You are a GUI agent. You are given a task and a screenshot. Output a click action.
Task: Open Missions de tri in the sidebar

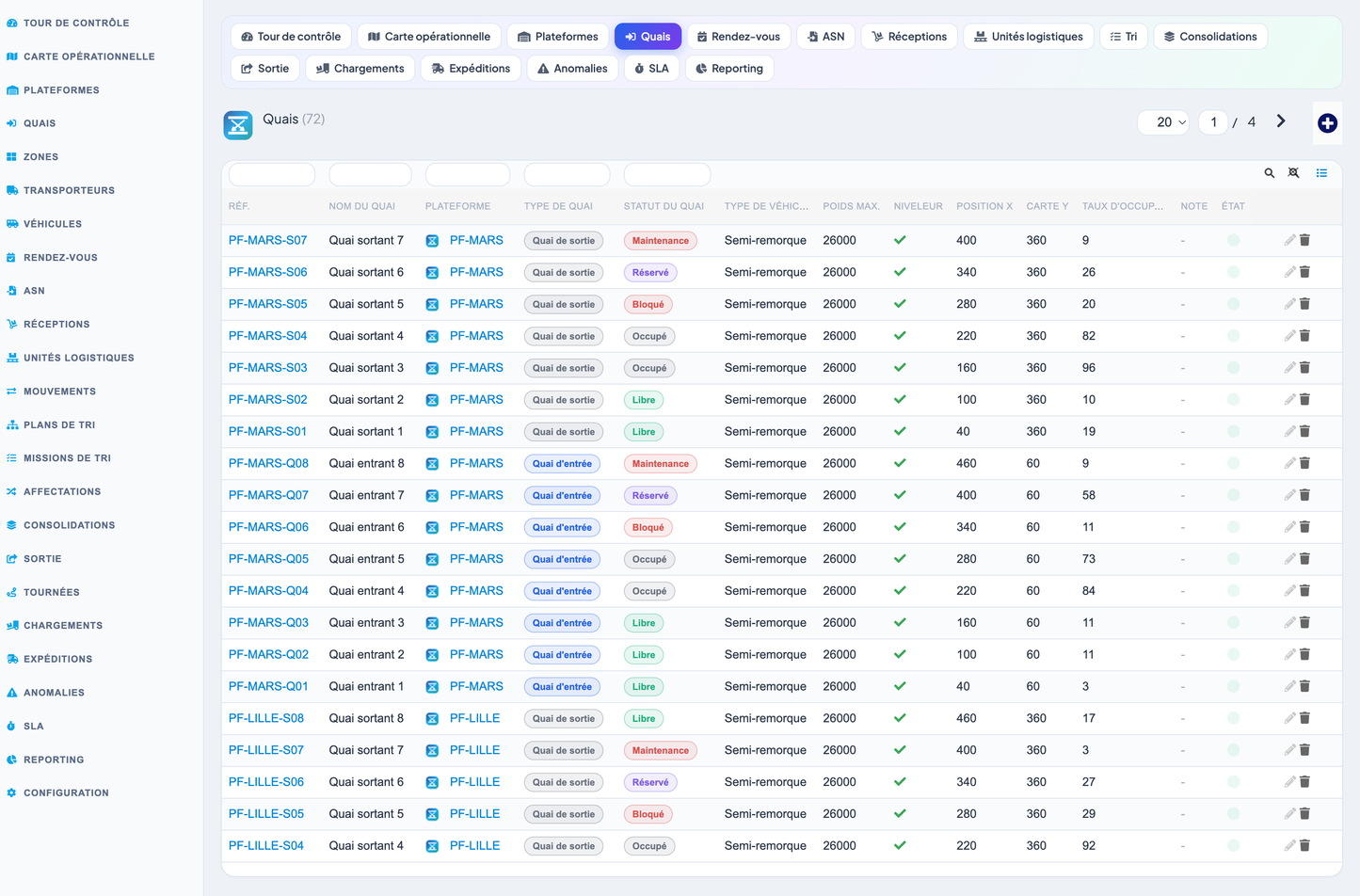(x=67, y=458)
